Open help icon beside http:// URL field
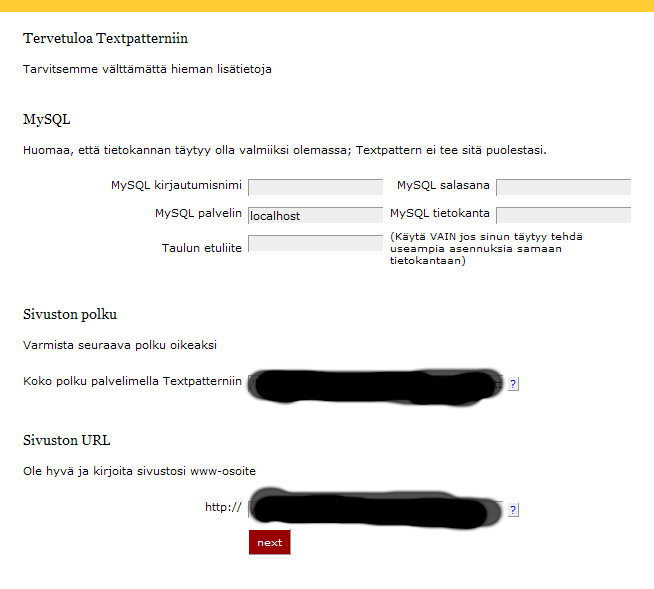The image size is (654, 589). click(513, 510)
